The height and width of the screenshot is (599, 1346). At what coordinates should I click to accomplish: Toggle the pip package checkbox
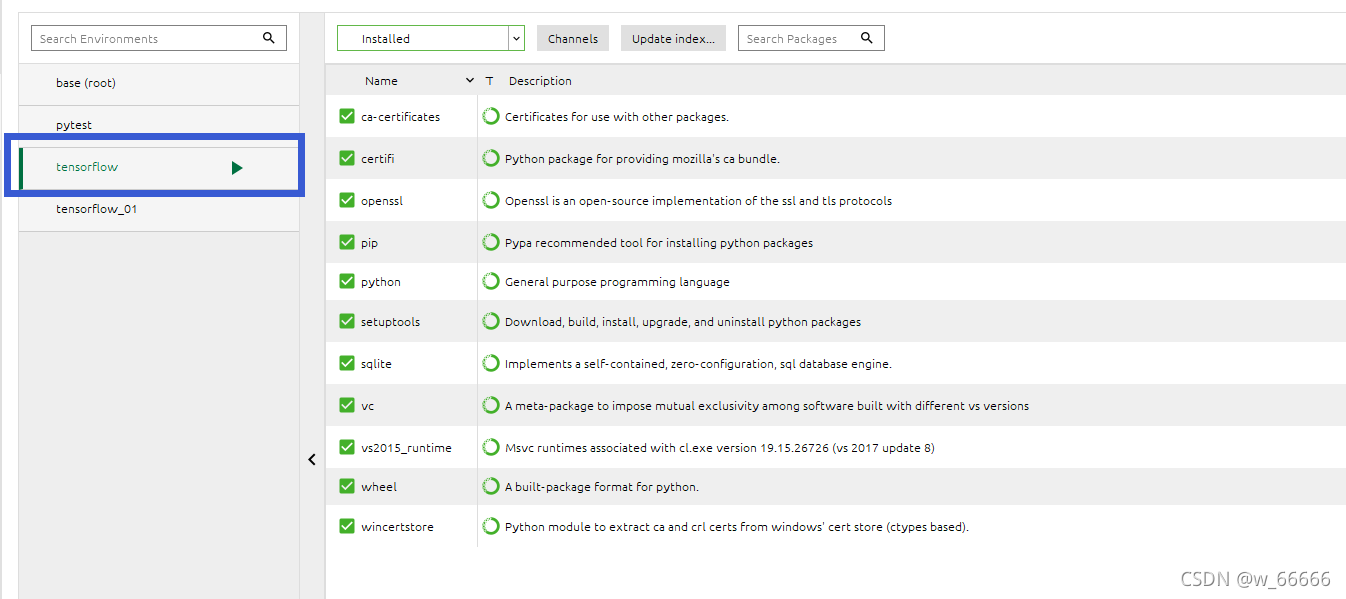(x=347, y=242)
